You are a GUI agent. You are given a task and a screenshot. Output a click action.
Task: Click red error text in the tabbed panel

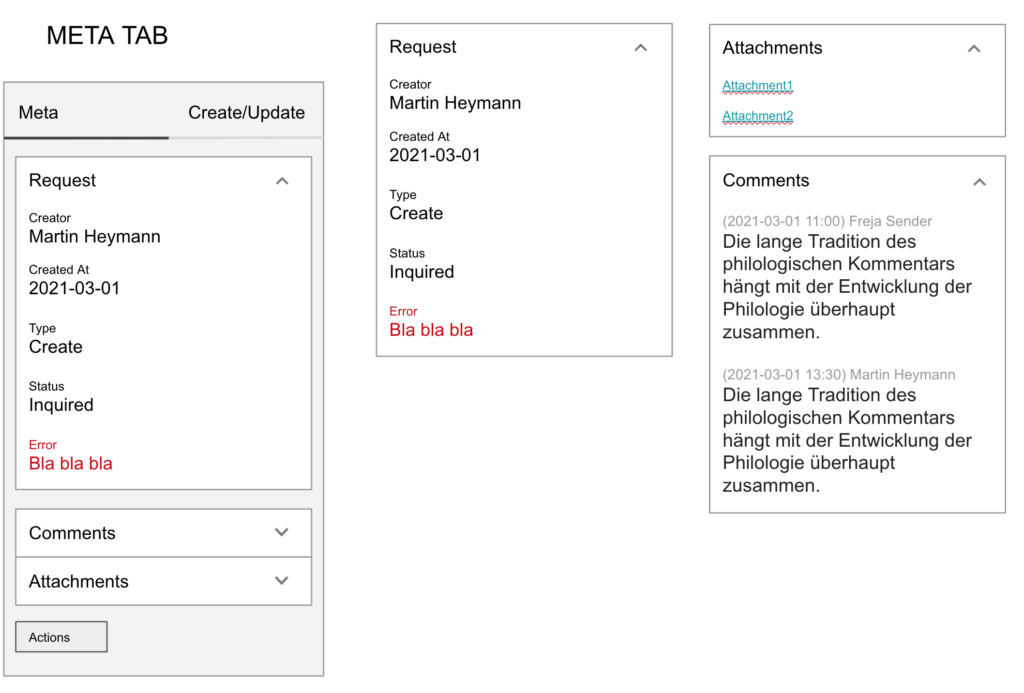[71, 464]
